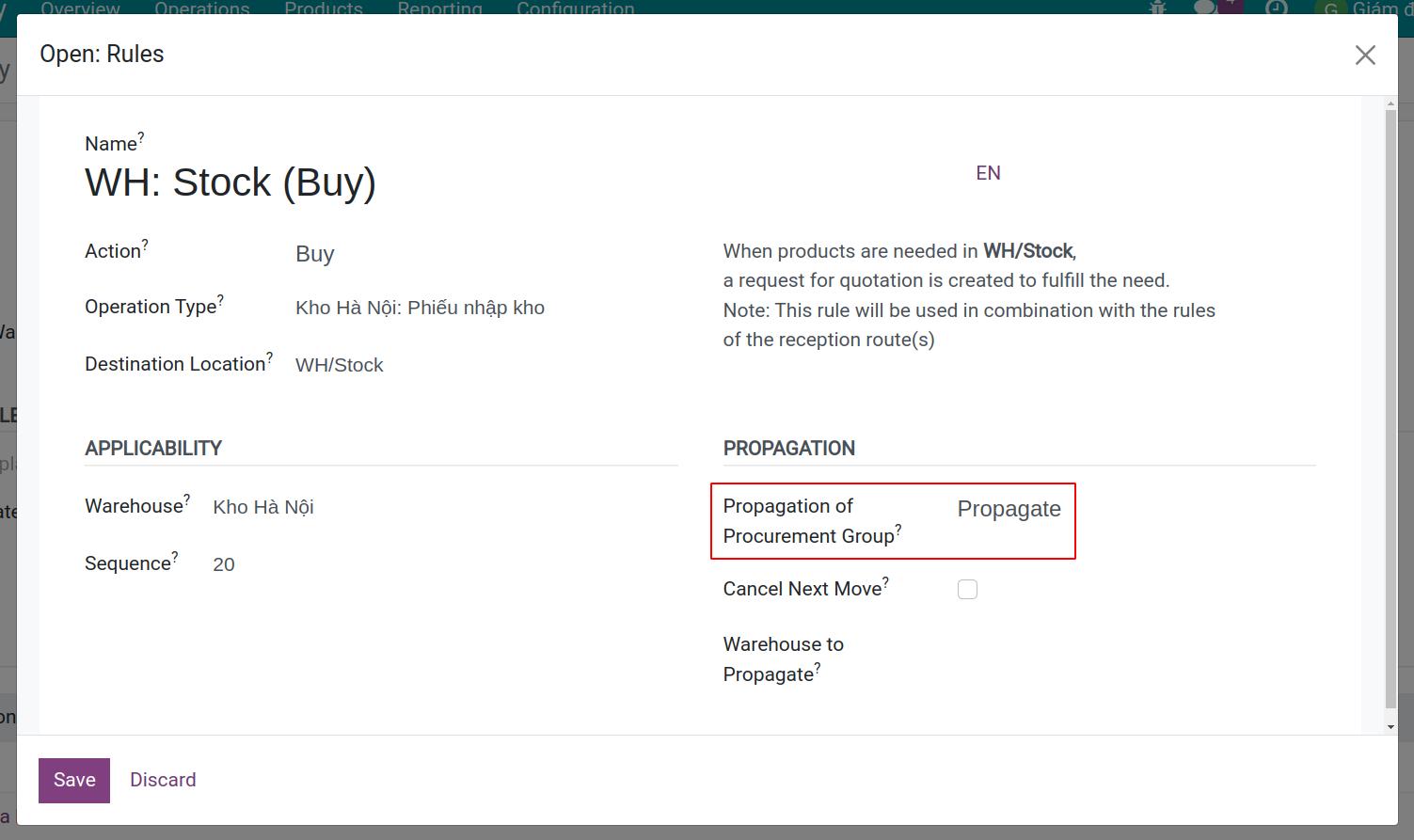1414x840 pixels.
Task: Click the help mark next to Cancel Next Move
Action: click(886, 582)
